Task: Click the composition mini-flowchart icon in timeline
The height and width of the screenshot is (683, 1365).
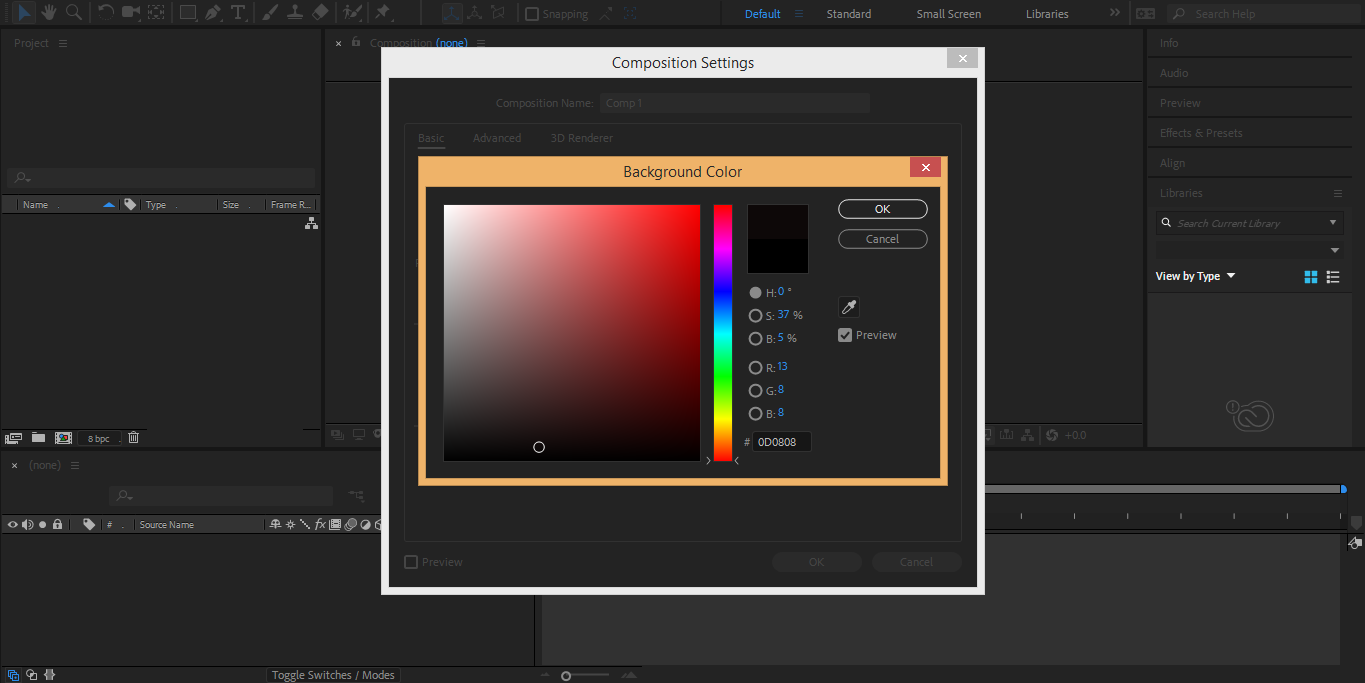Action: pyautogui.click(x=356, y=495)
